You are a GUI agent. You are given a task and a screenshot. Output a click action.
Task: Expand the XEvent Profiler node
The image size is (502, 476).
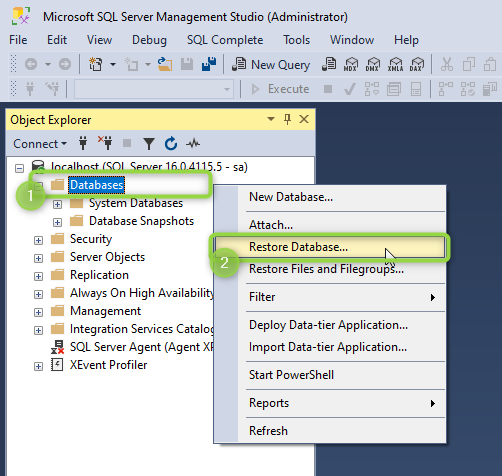click(x=38, y=366)
